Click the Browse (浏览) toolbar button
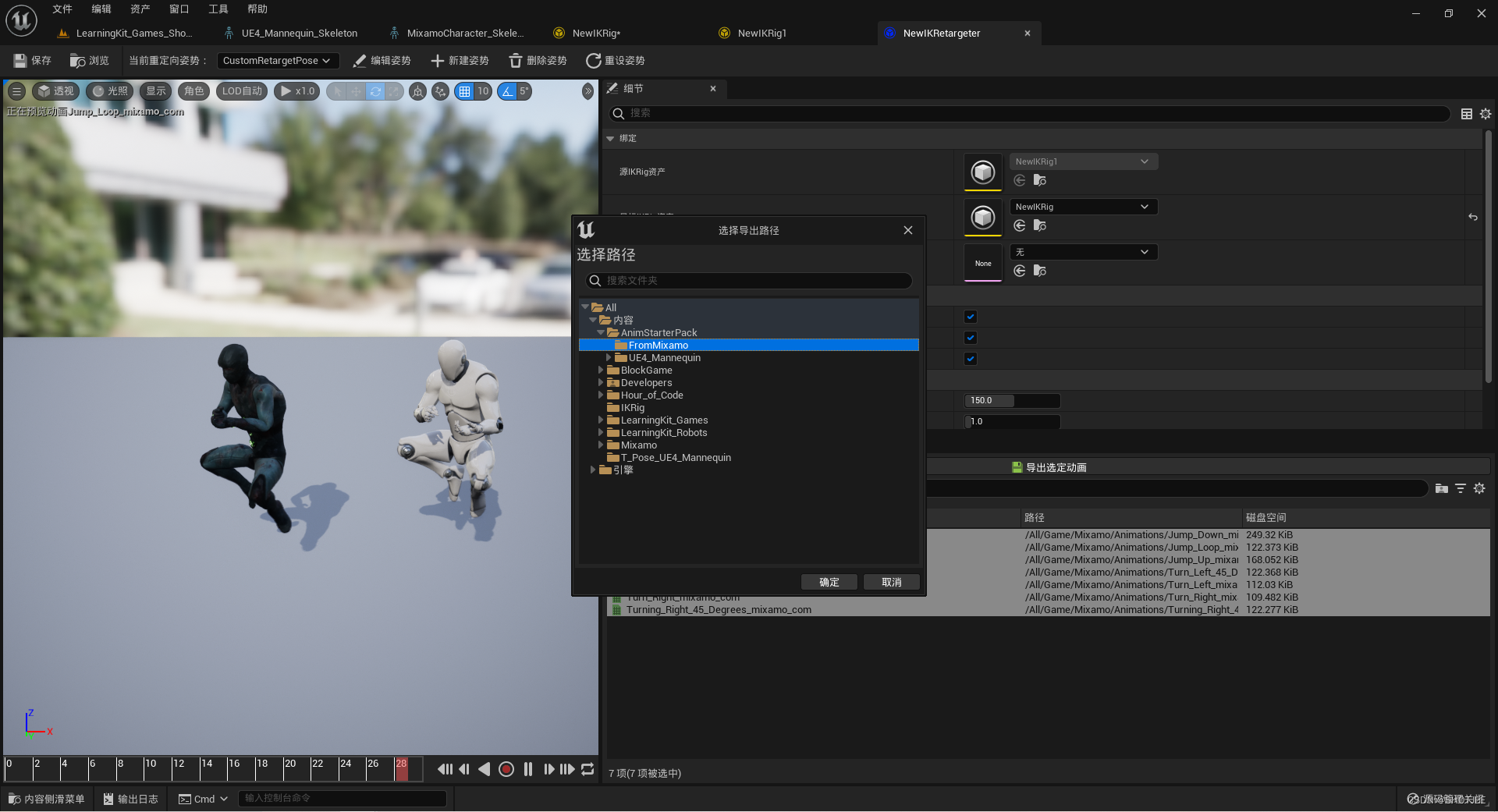Screen dimensions: 1498x812 tap(89, 60)
